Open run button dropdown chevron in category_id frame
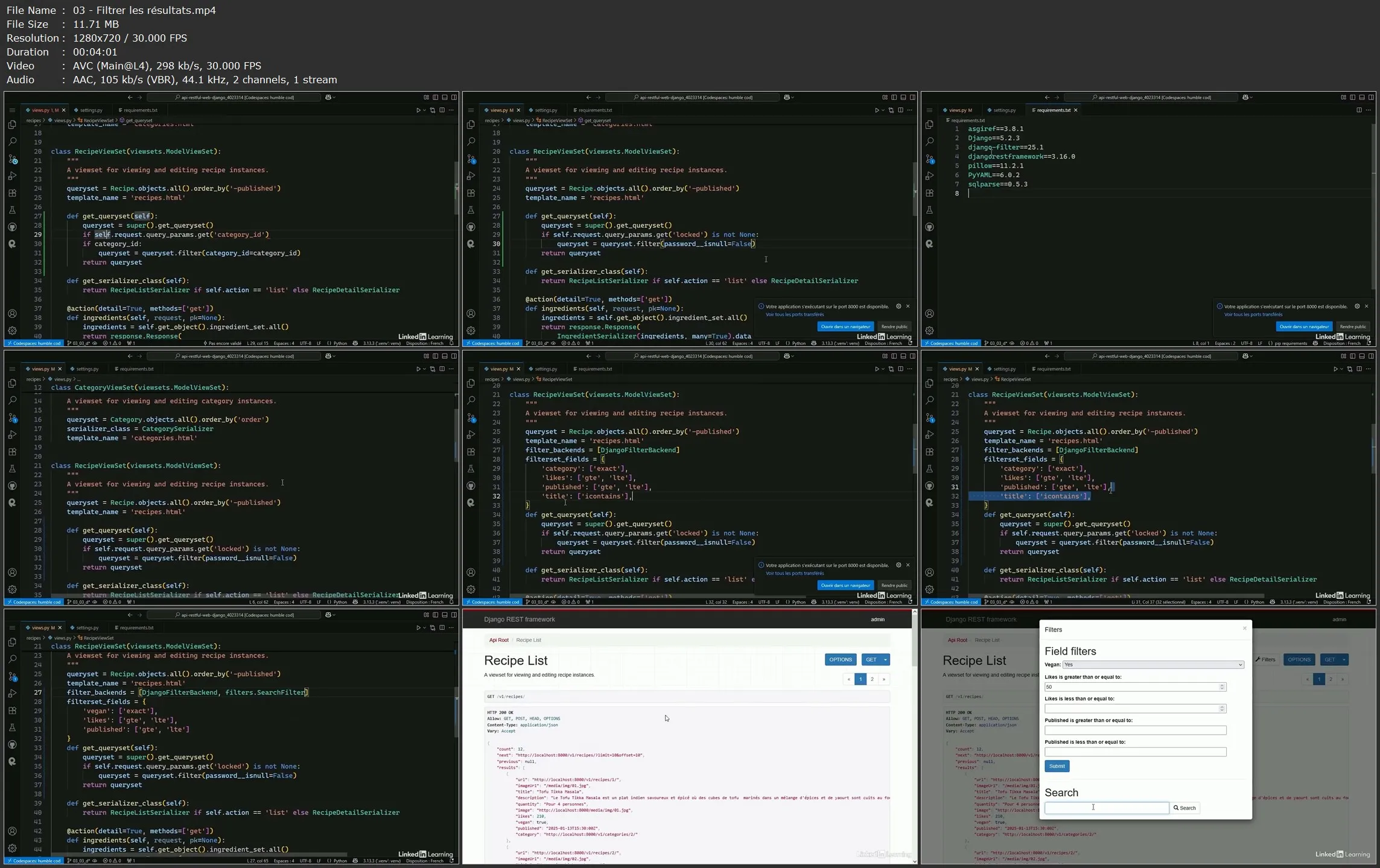 pos(424,110)
